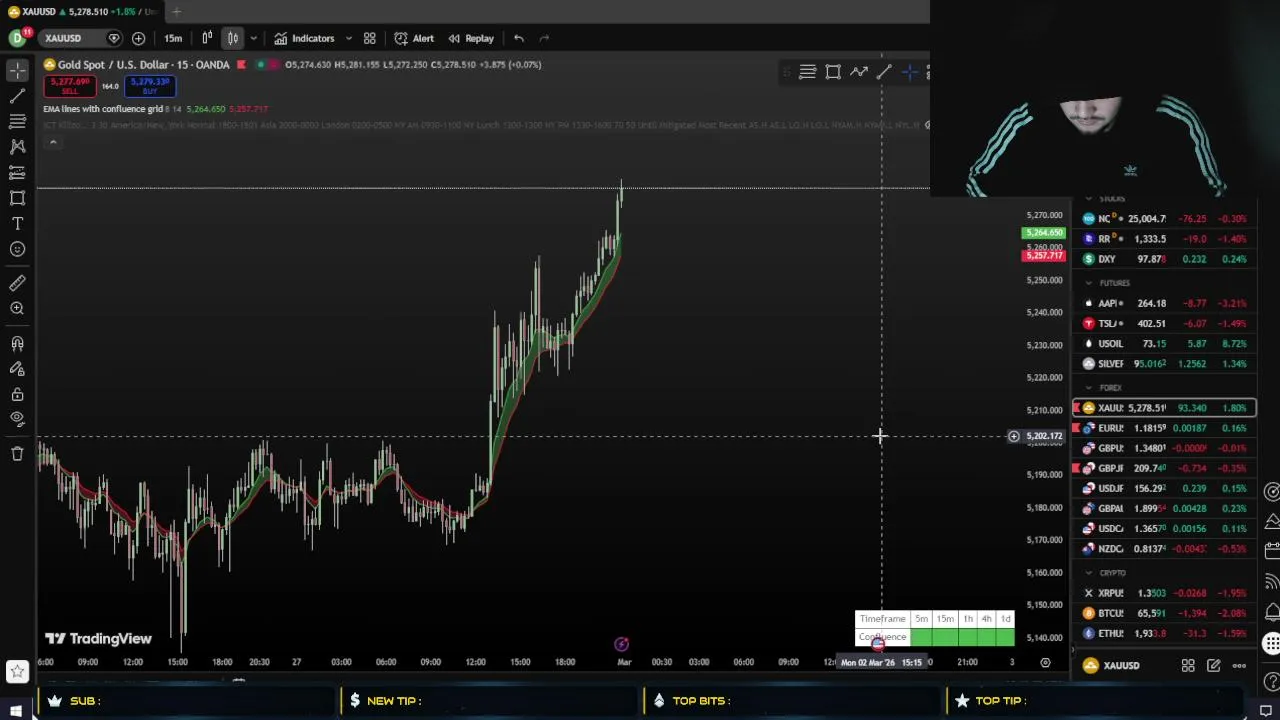The image size is (1280, 720).
Task: Toggle magnet mode for drawings
Action: 17,344
